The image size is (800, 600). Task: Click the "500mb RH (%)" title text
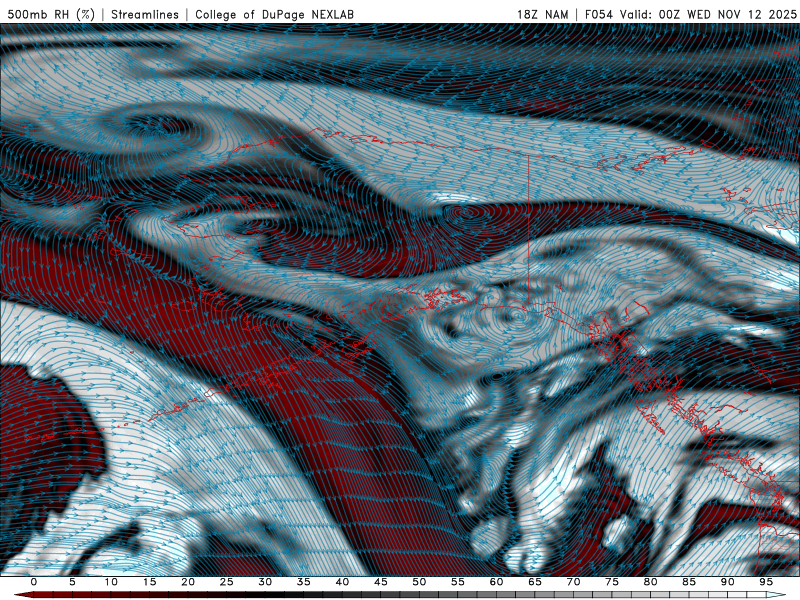coord(51,14)
